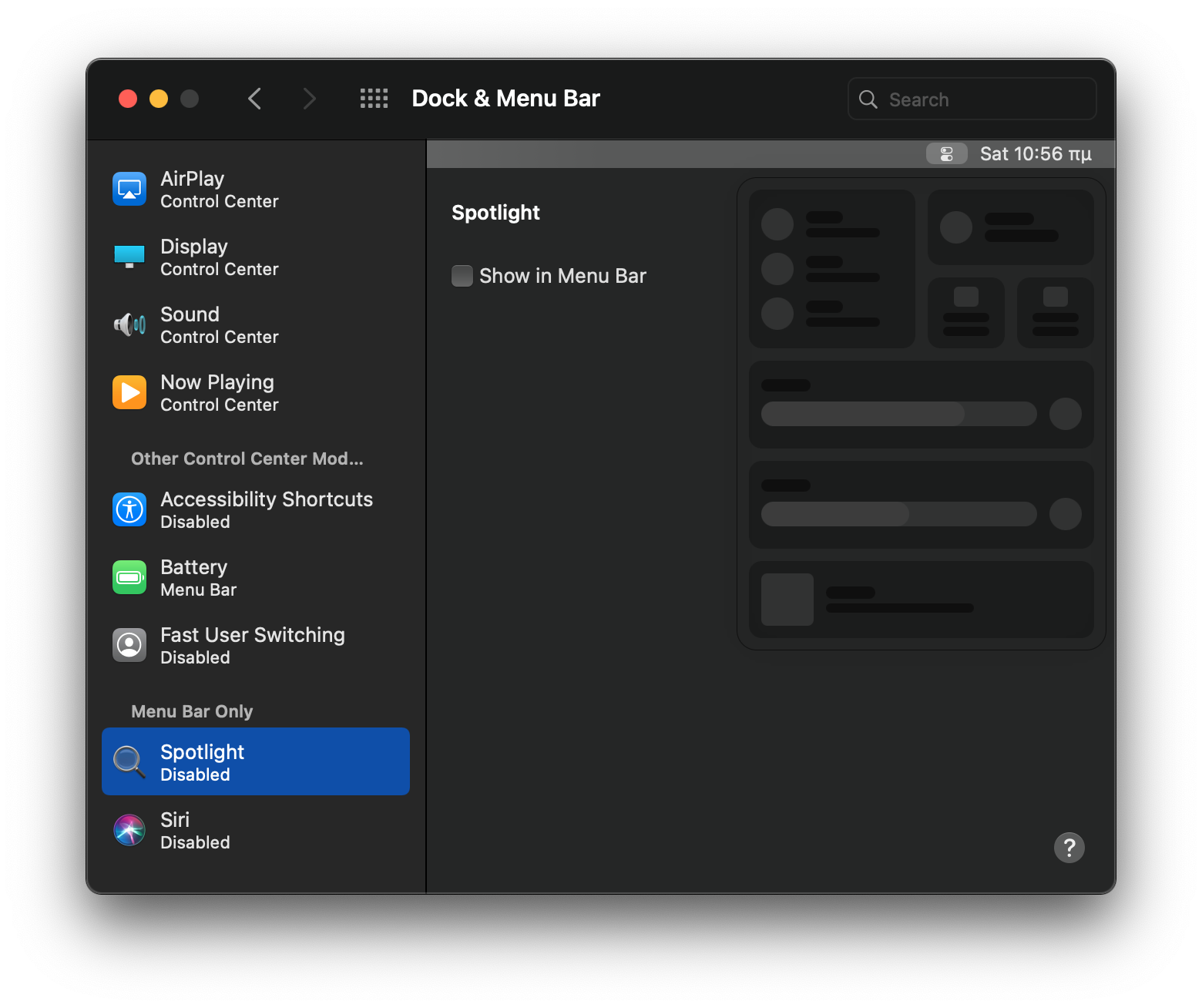This screenshot has width=1202, height=1008.
Task: Click the Control Center icon in preview menu bar
Action: point(947,154)
